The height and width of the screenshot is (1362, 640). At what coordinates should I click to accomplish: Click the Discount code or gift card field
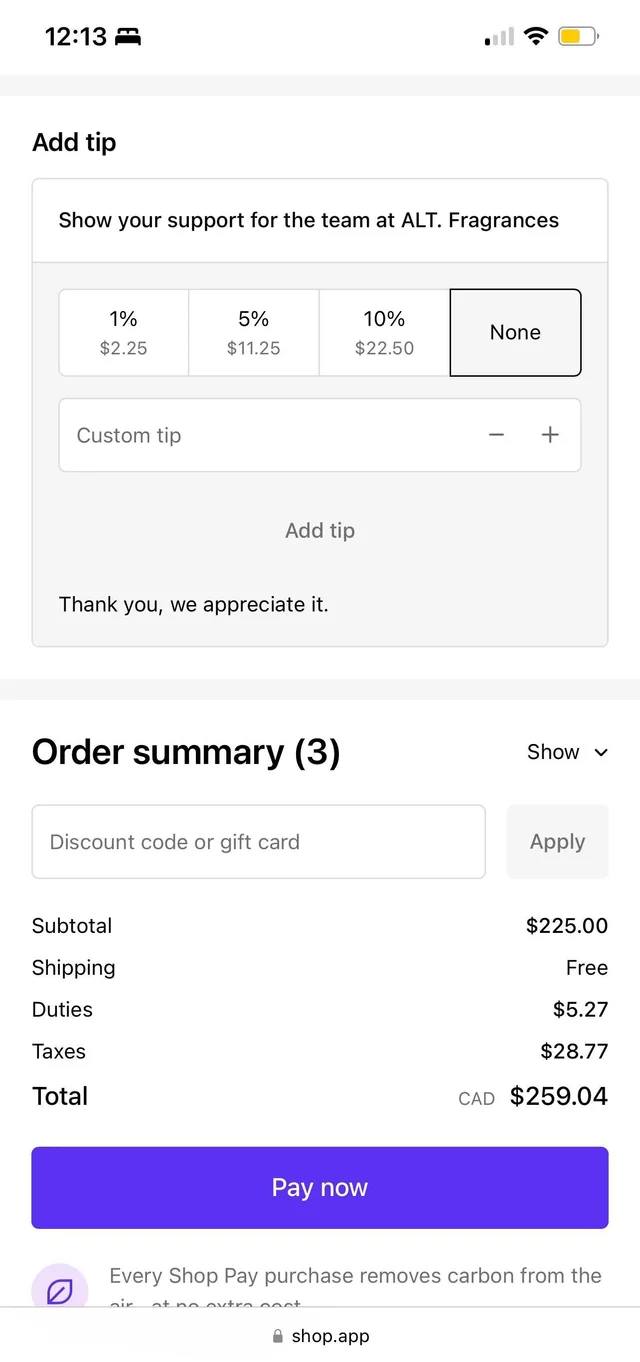tap(258, 842)
